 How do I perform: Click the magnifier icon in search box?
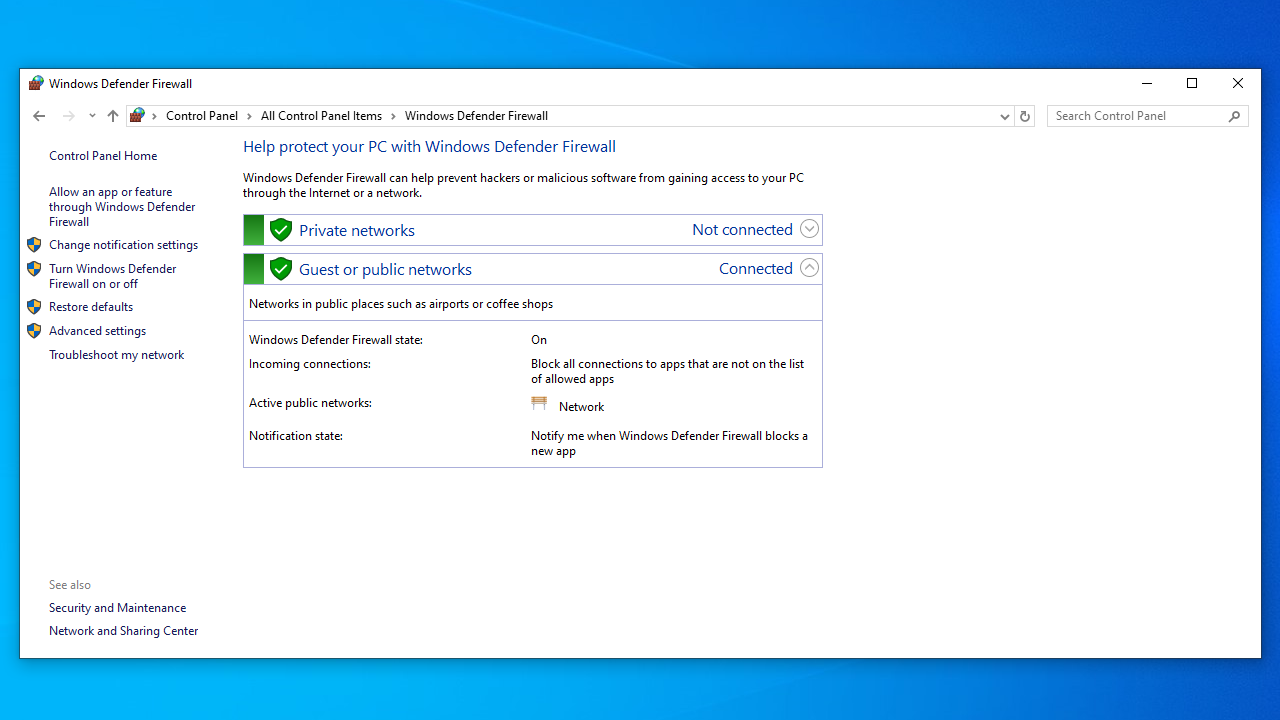pos(1234,116)
